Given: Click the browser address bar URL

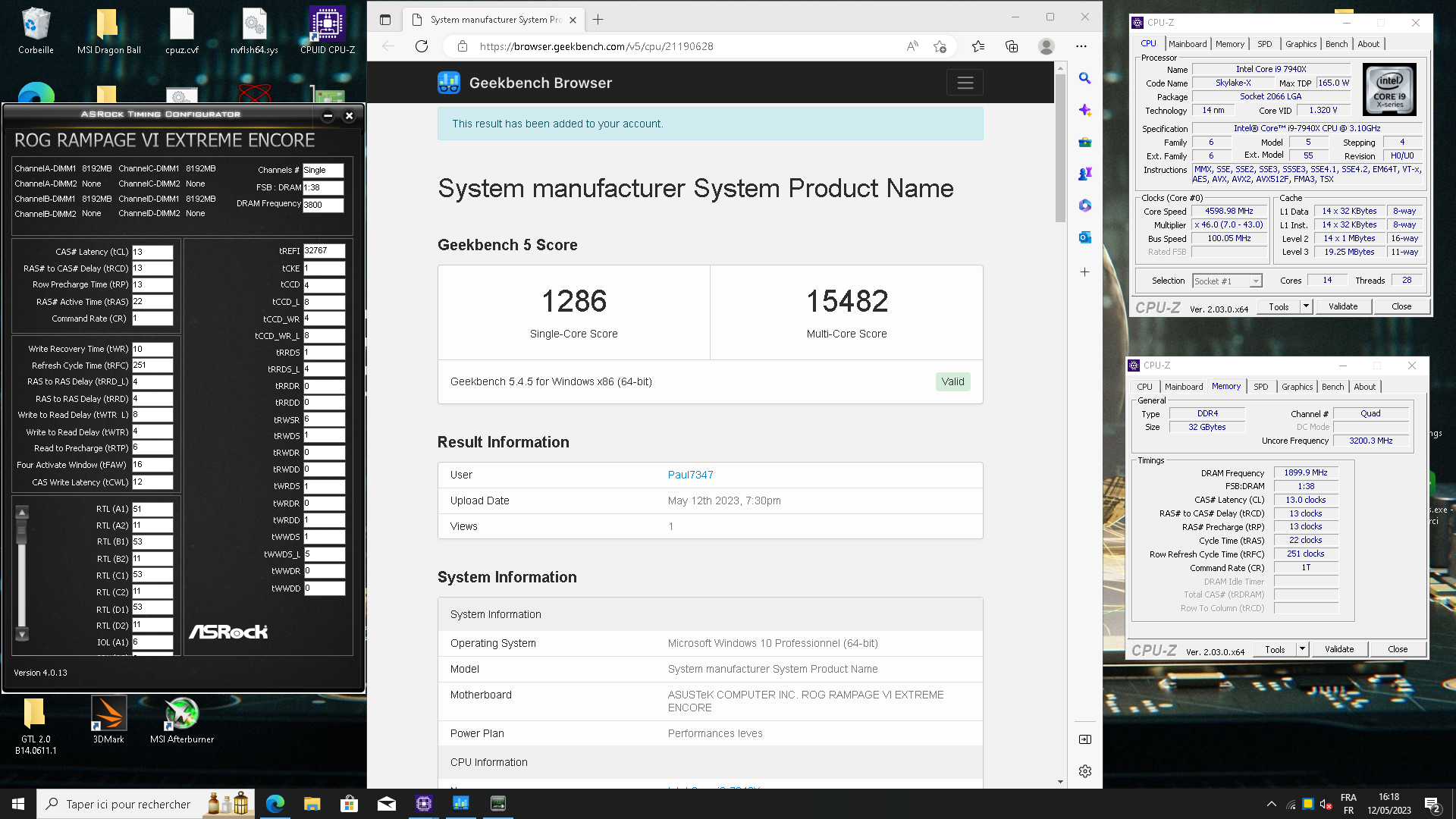Looking at the screenshot, I should pos(596,46).
